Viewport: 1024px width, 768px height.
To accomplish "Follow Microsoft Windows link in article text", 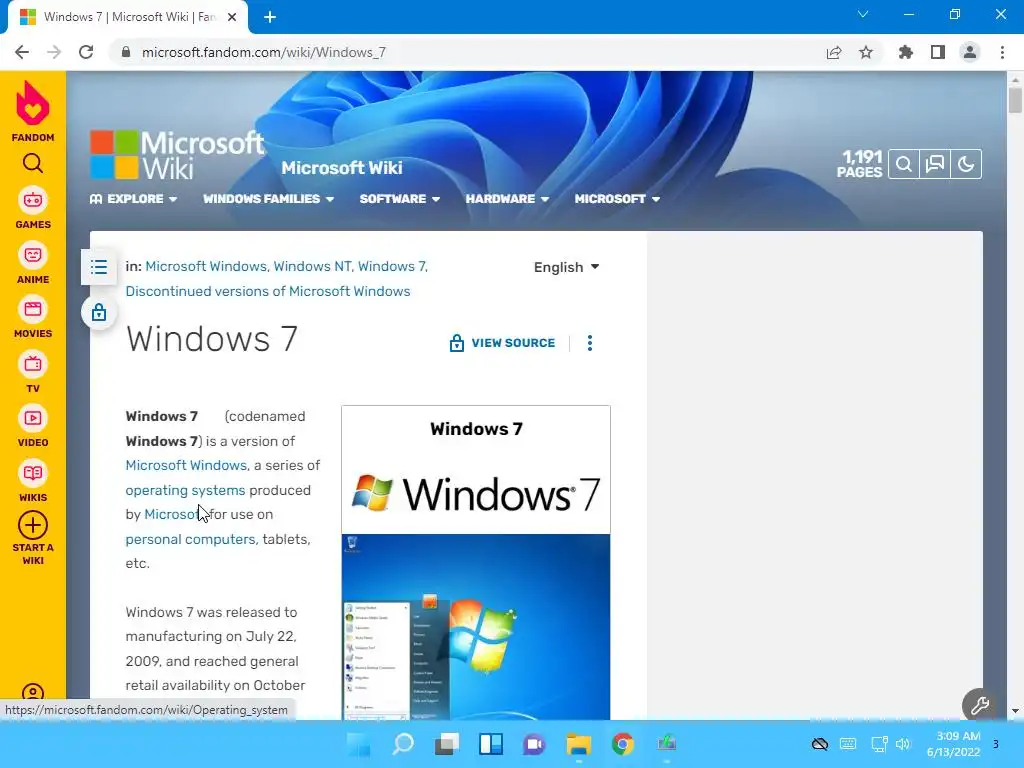I will [186, 465].
